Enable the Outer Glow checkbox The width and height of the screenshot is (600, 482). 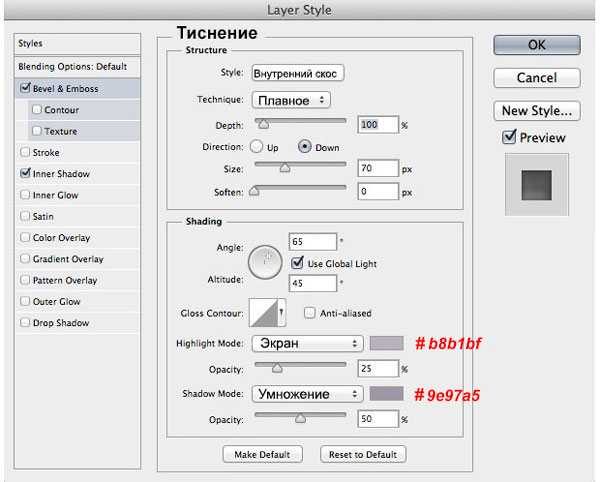25,301
